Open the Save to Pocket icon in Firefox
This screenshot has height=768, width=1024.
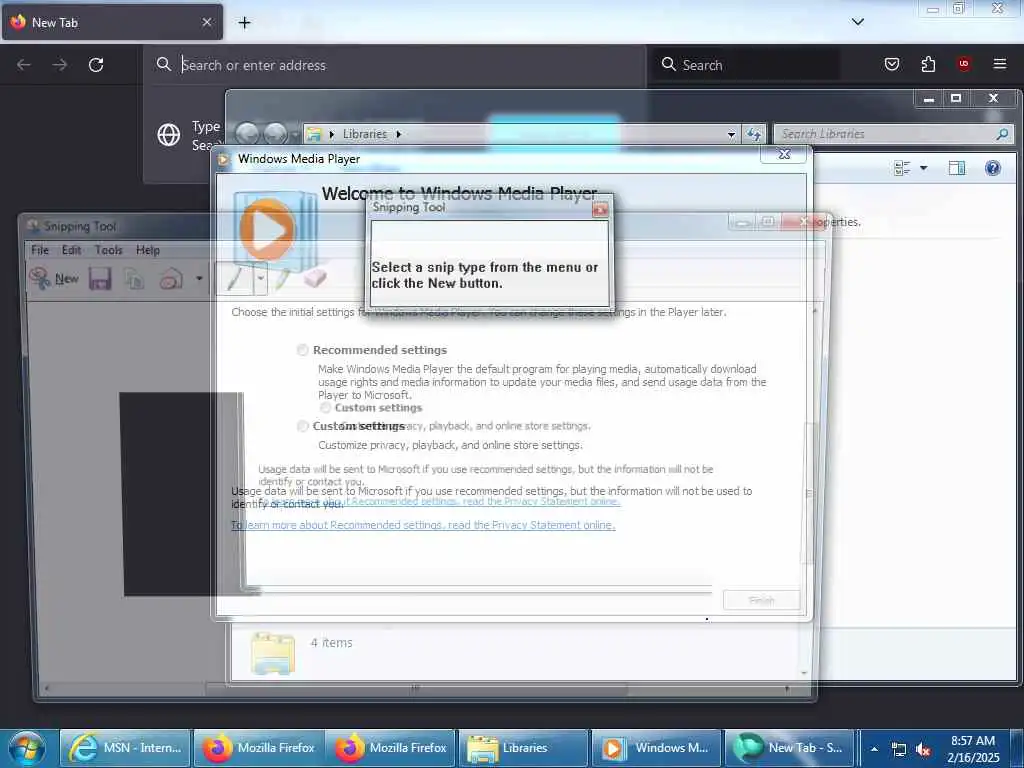tap(891, 64)
